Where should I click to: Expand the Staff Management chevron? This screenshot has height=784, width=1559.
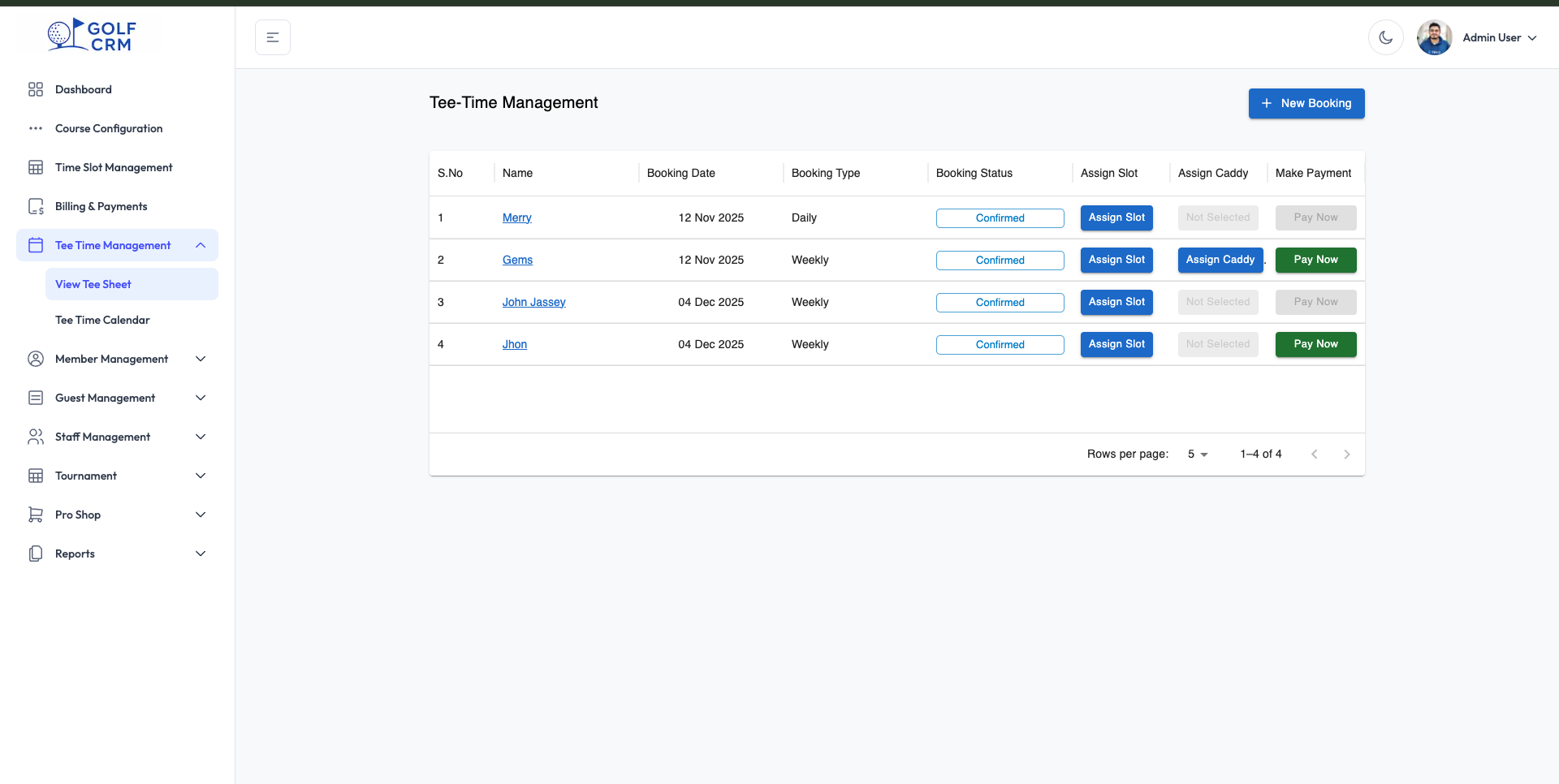click(201, 437)
